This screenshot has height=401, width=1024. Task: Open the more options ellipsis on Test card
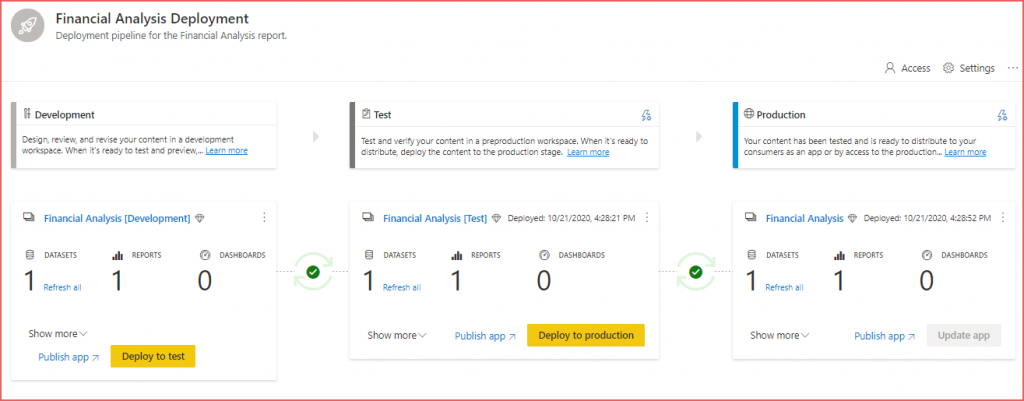pos(647,217)
